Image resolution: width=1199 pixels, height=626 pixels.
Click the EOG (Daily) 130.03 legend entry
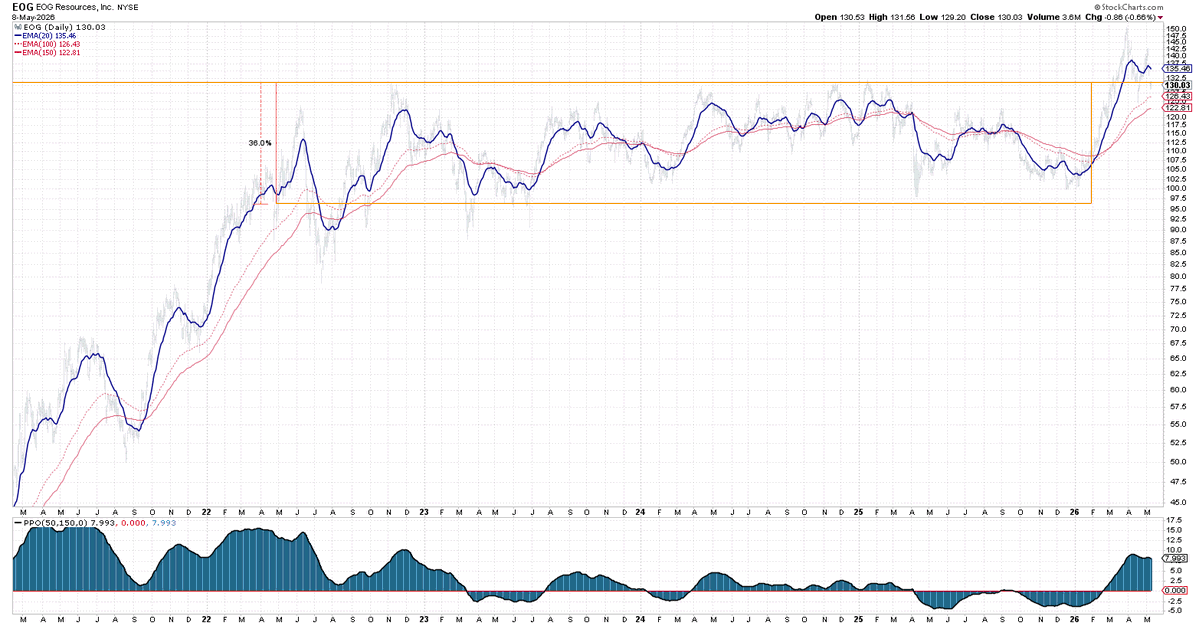[x=64, y=27]
